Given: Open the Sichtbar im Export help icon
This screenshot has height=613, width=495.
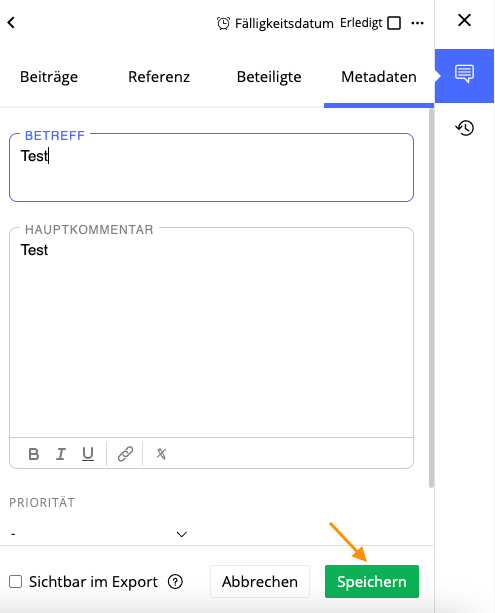Looking at the screenshot, I should pos(175,582).
